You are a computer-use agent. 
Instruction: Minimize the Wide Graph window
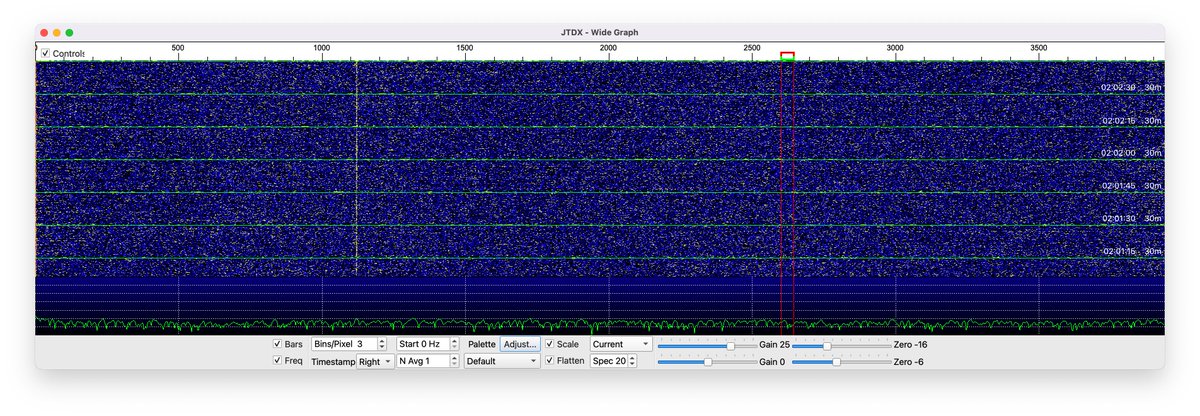[57, 33]
